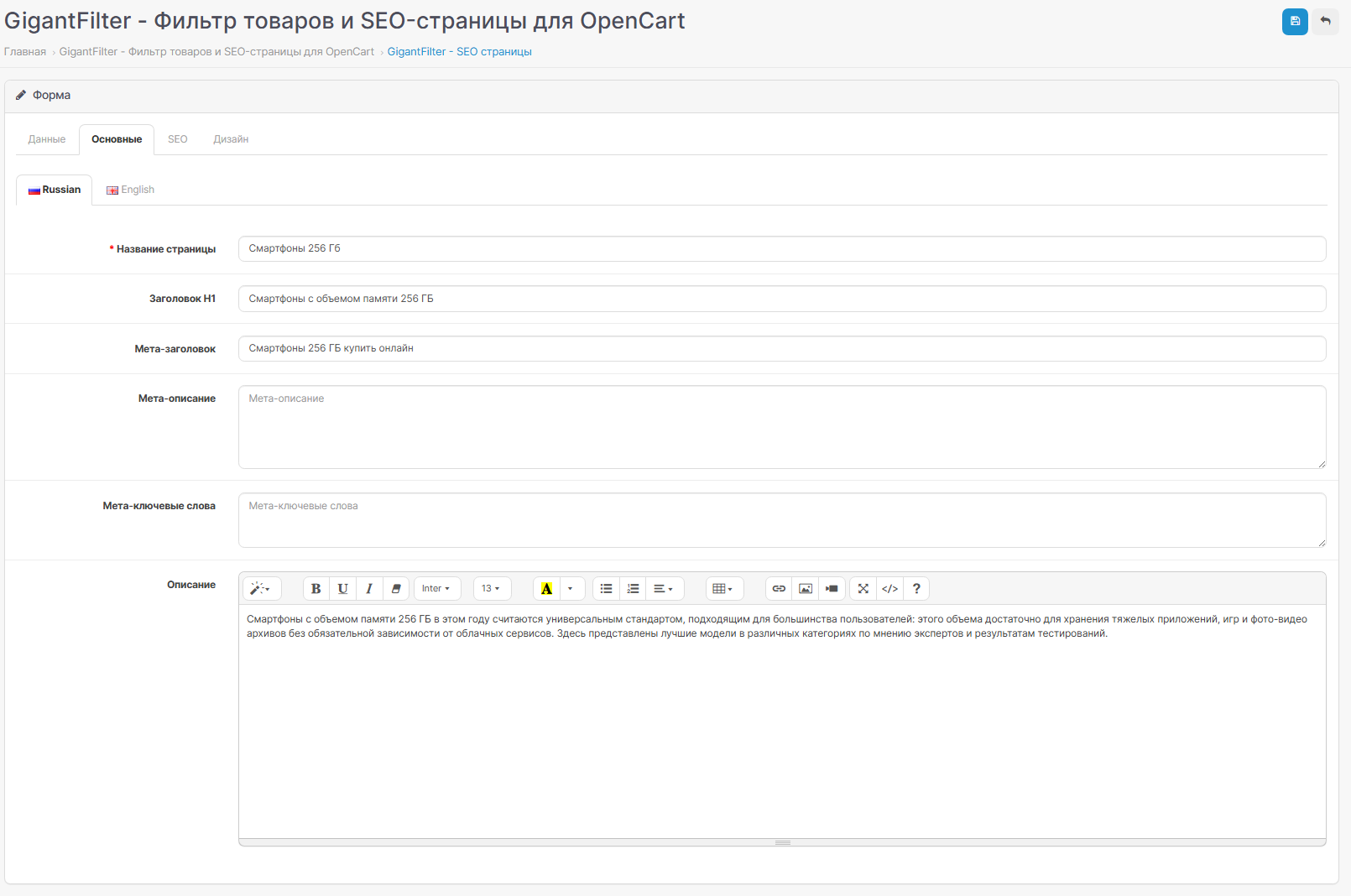Image resolution: width=1351 pixels, height=896 pixels.
Task: Insert a video in the editor
Action: 832,589
